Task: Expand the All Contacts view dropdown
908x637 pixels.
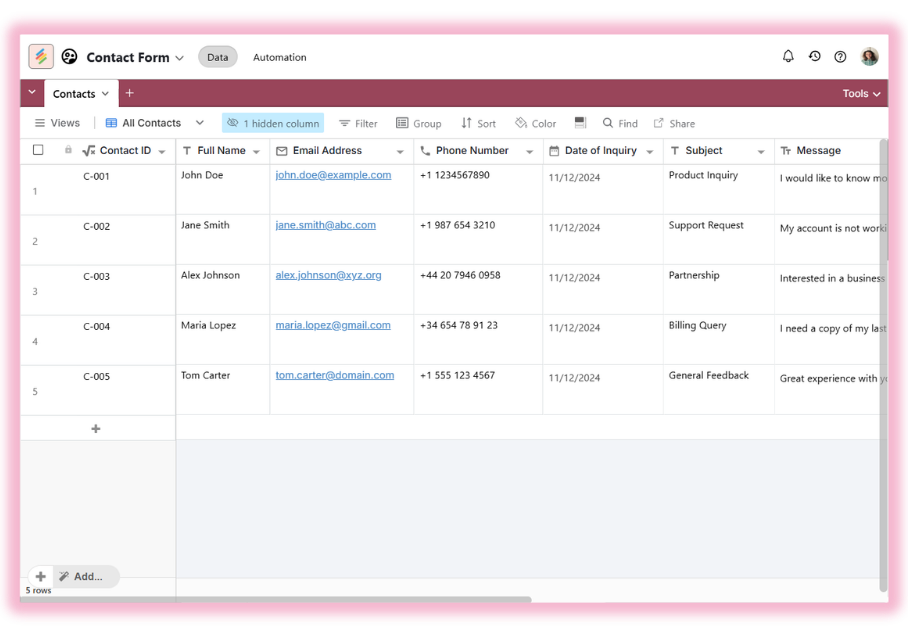Action: (x=200, y=123)
